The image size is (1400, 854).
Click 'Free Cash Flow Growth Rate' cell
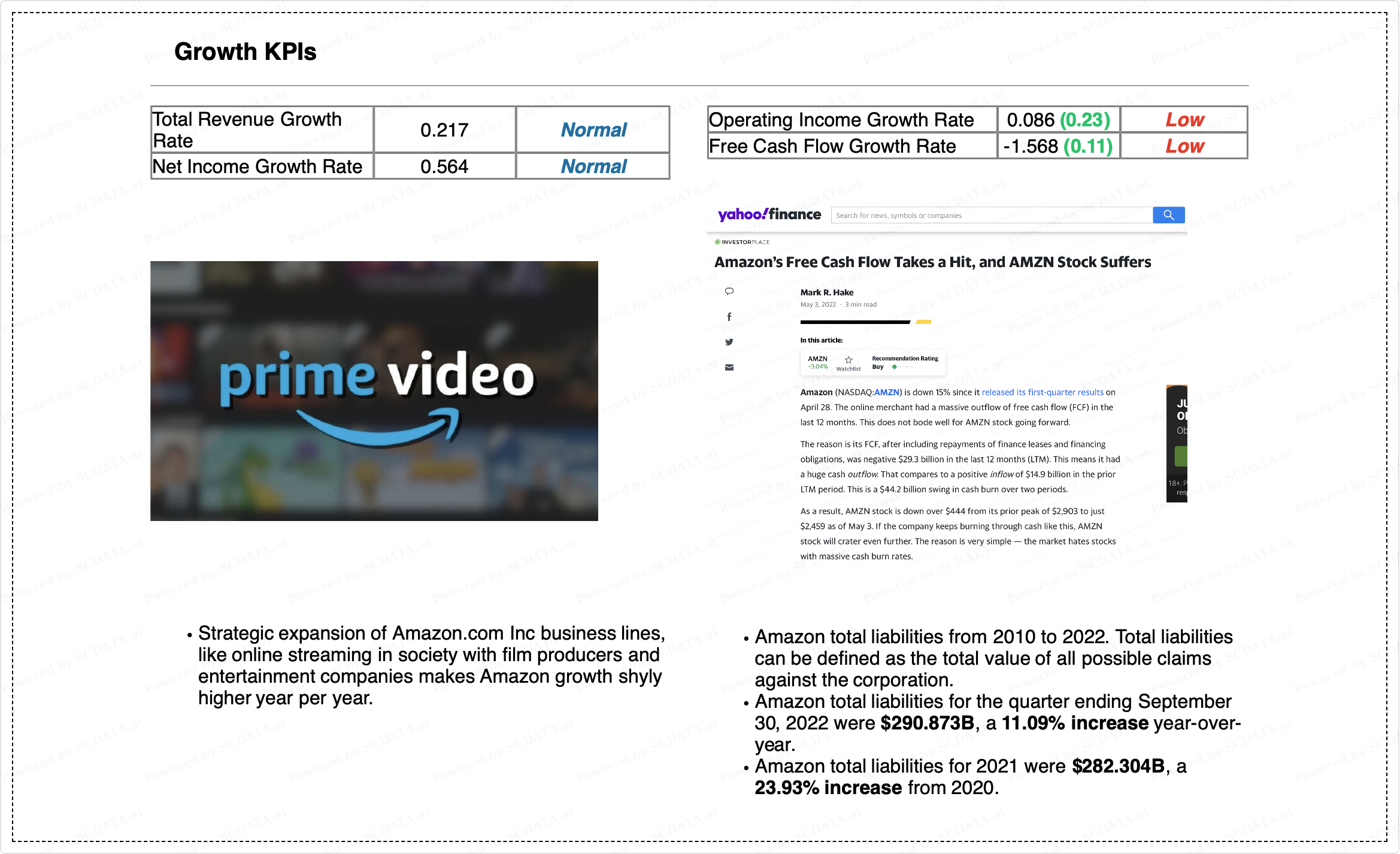tap(853, 146)
